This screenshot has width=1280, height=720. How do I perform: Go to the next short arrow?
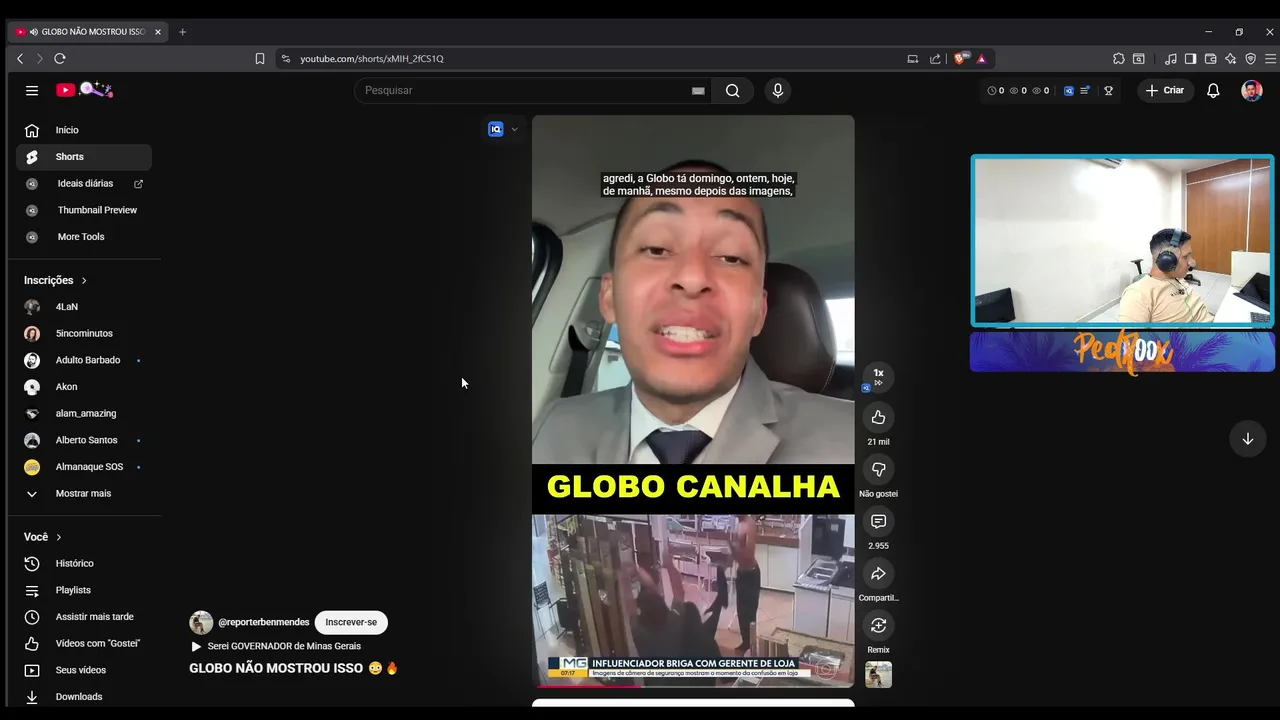click(x=1247, y=439)
